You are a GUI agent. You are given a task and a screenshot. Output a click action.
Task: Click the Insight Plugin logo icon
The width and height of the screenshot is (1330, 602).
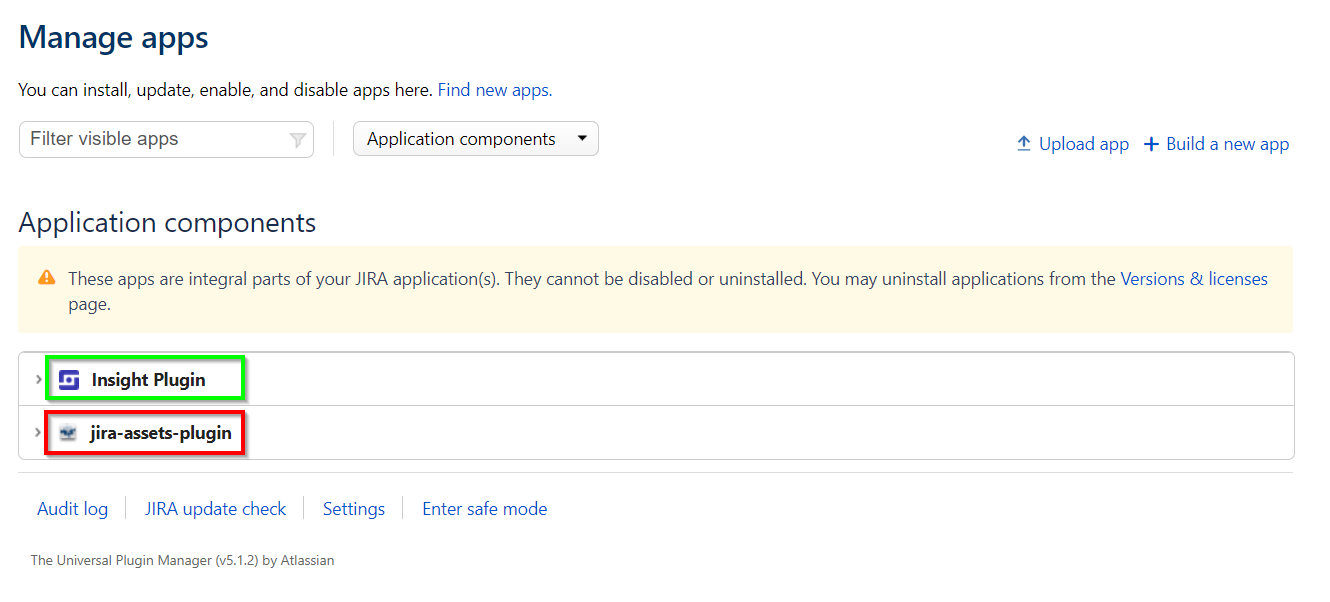click(69, 380)
